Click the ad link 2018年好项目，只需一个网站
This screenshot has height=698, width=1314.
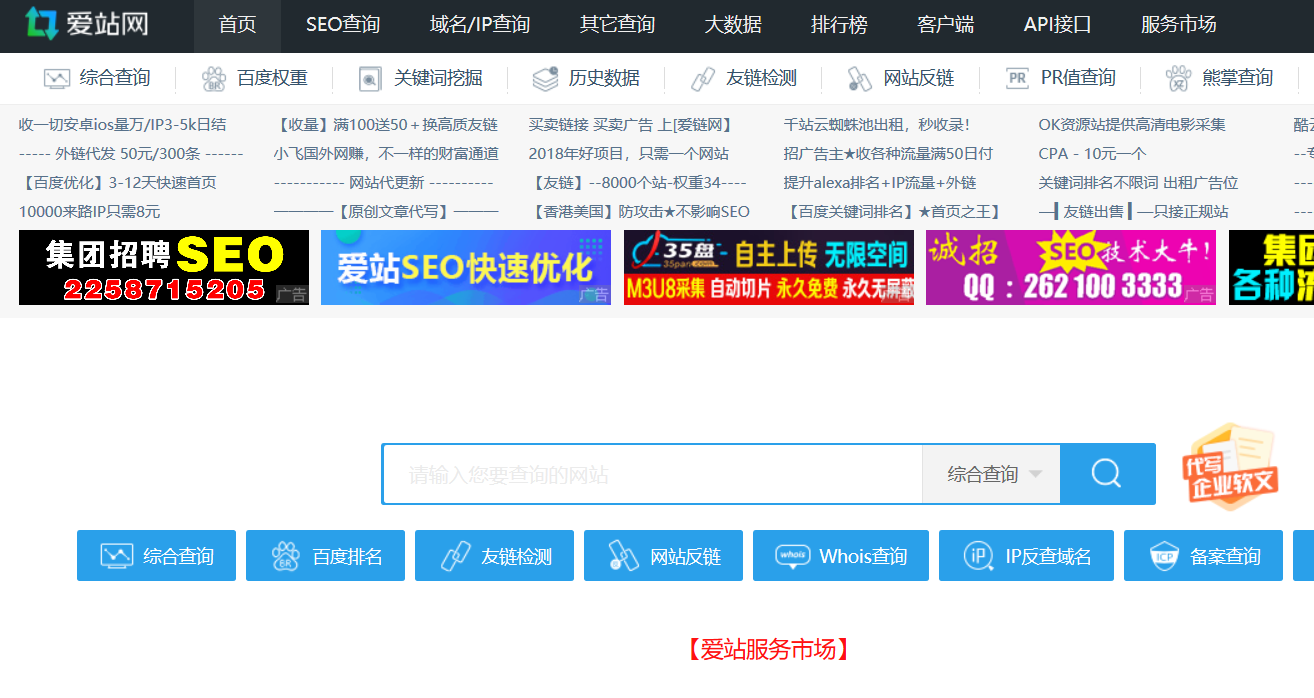629,154
